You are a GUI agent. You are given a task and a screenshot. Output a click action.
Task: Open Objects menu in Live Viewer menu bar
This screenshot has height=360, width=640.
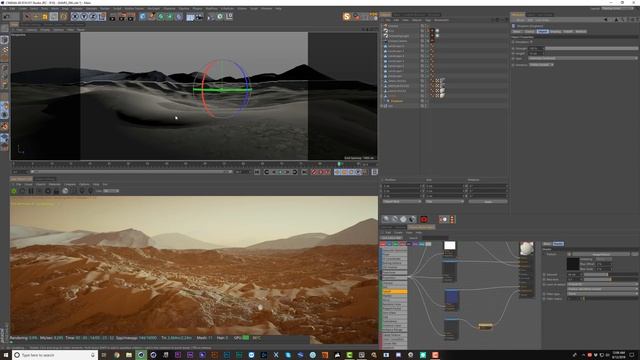point(41,184)
